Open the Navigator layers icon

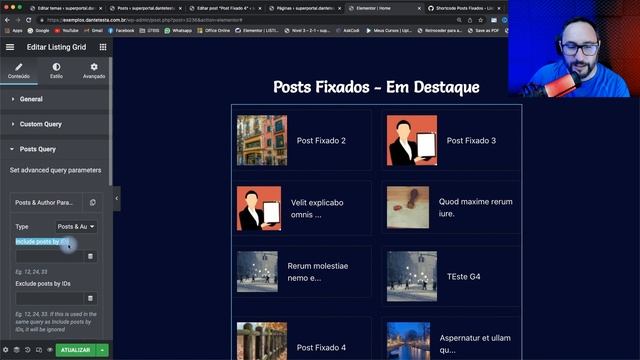[16, 350]
